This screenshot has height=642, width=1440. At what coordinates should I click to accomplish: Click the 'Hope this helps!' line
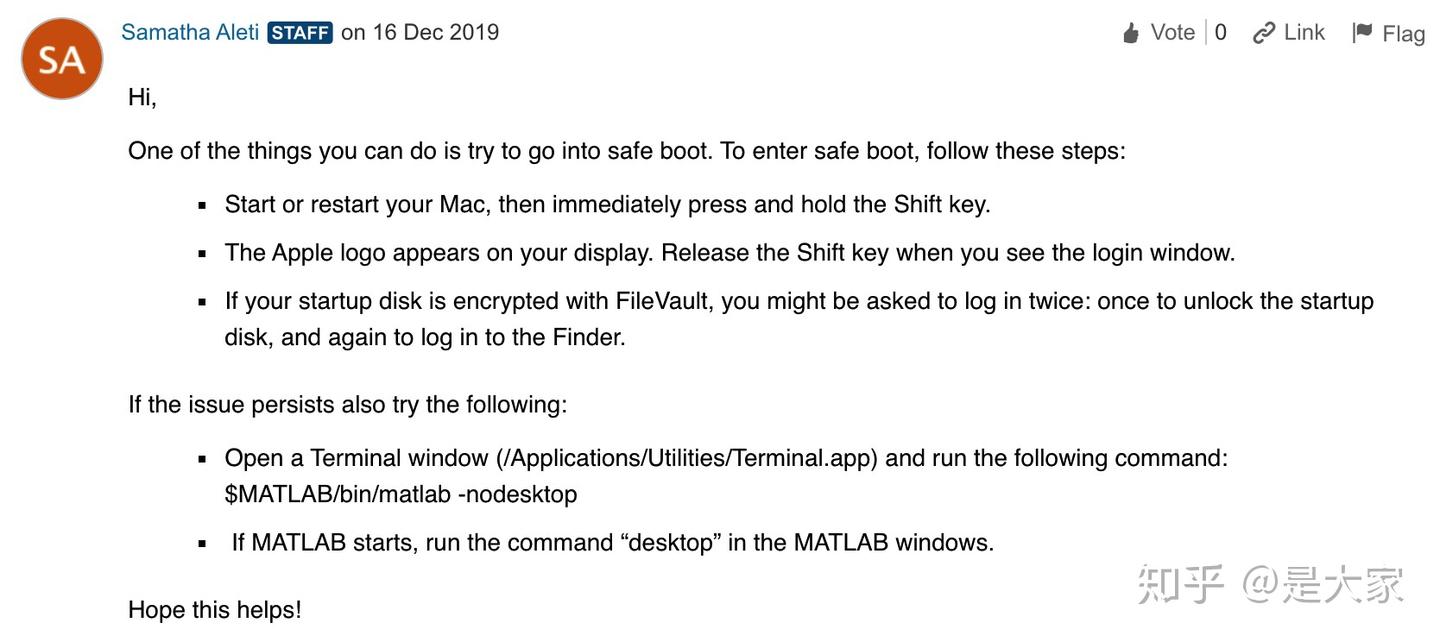pos(215,610)
